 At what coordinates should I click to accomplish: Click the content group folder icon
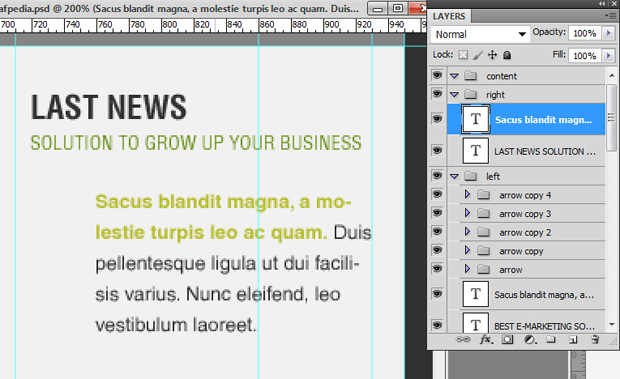[x=471, y=75]
